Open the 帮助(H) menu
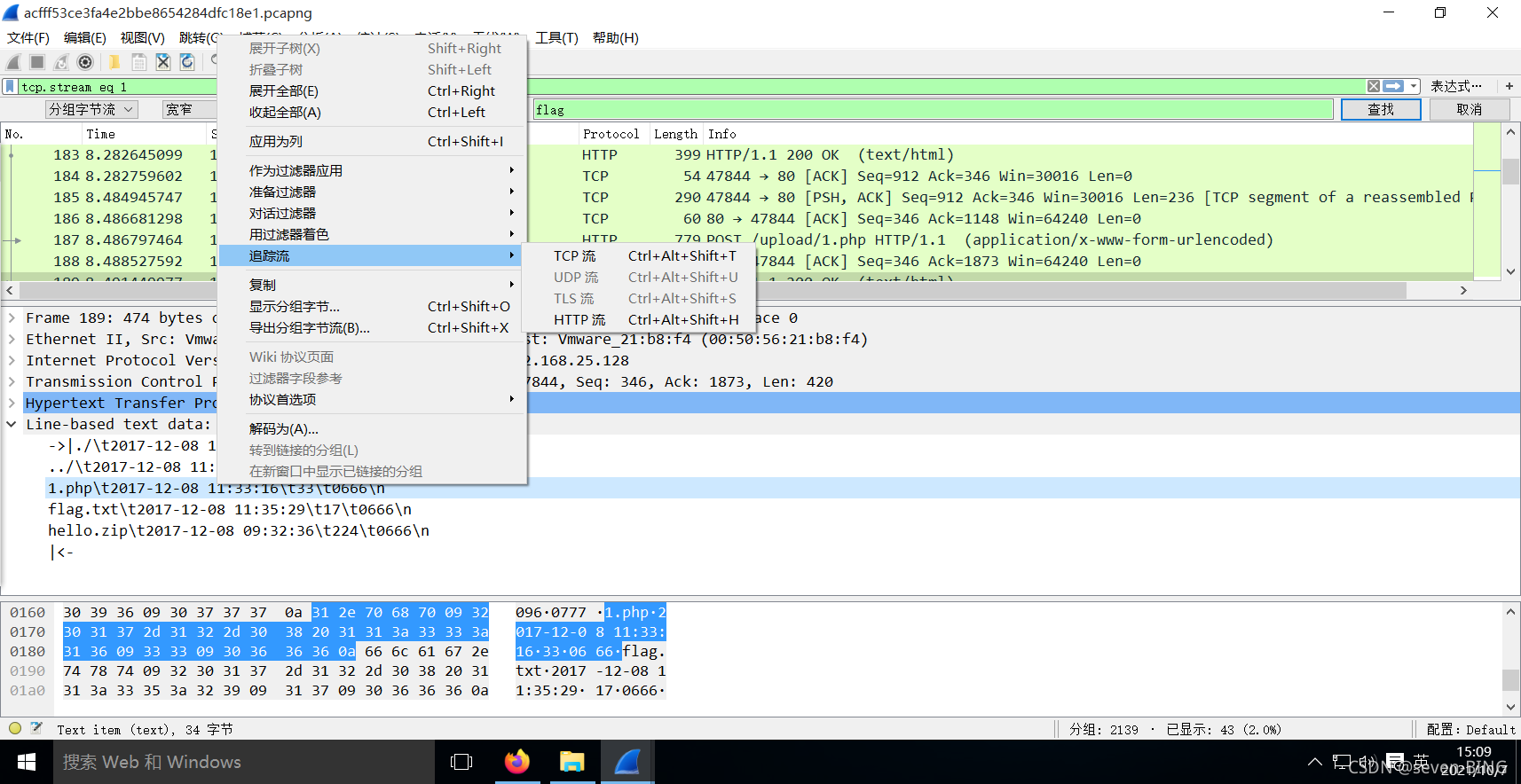The width and height of the screenshot is (1521, 784). click(x=616, y=37)
